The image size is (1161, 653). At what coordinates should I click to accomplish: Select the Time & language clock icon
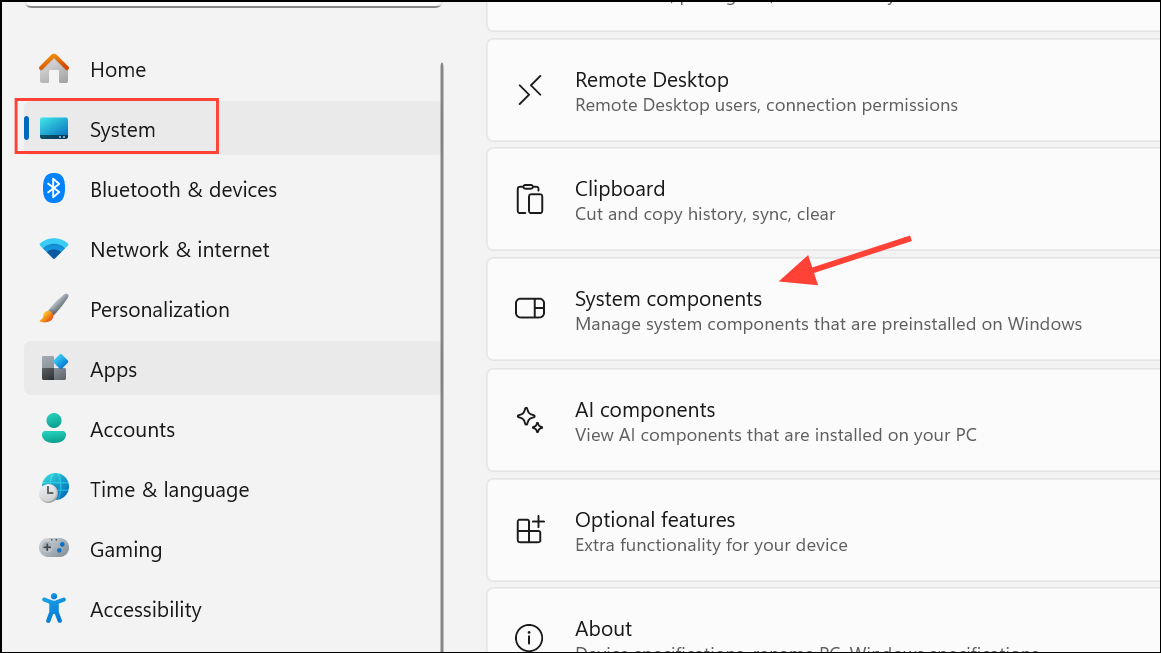[53, 488]
